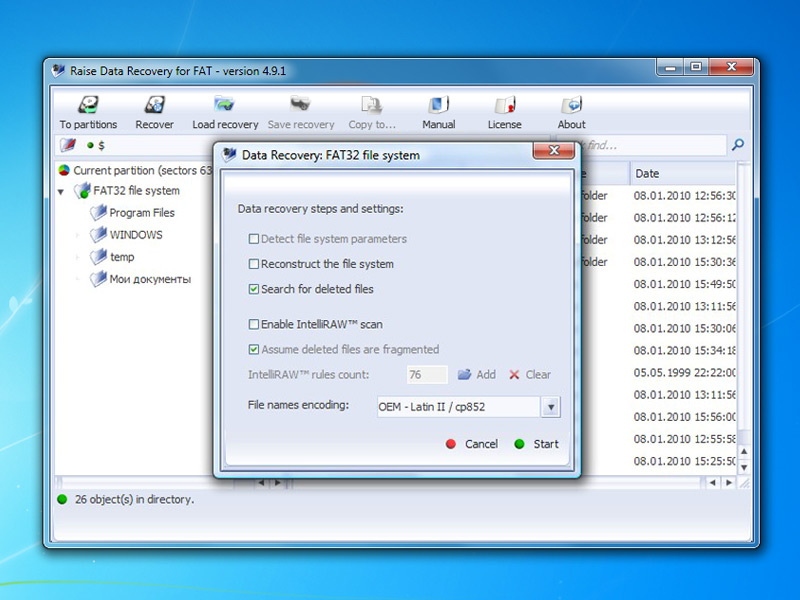Click the file list scroll left arrow
This screenshot has height=600, width=800.
tap(713, 482)
